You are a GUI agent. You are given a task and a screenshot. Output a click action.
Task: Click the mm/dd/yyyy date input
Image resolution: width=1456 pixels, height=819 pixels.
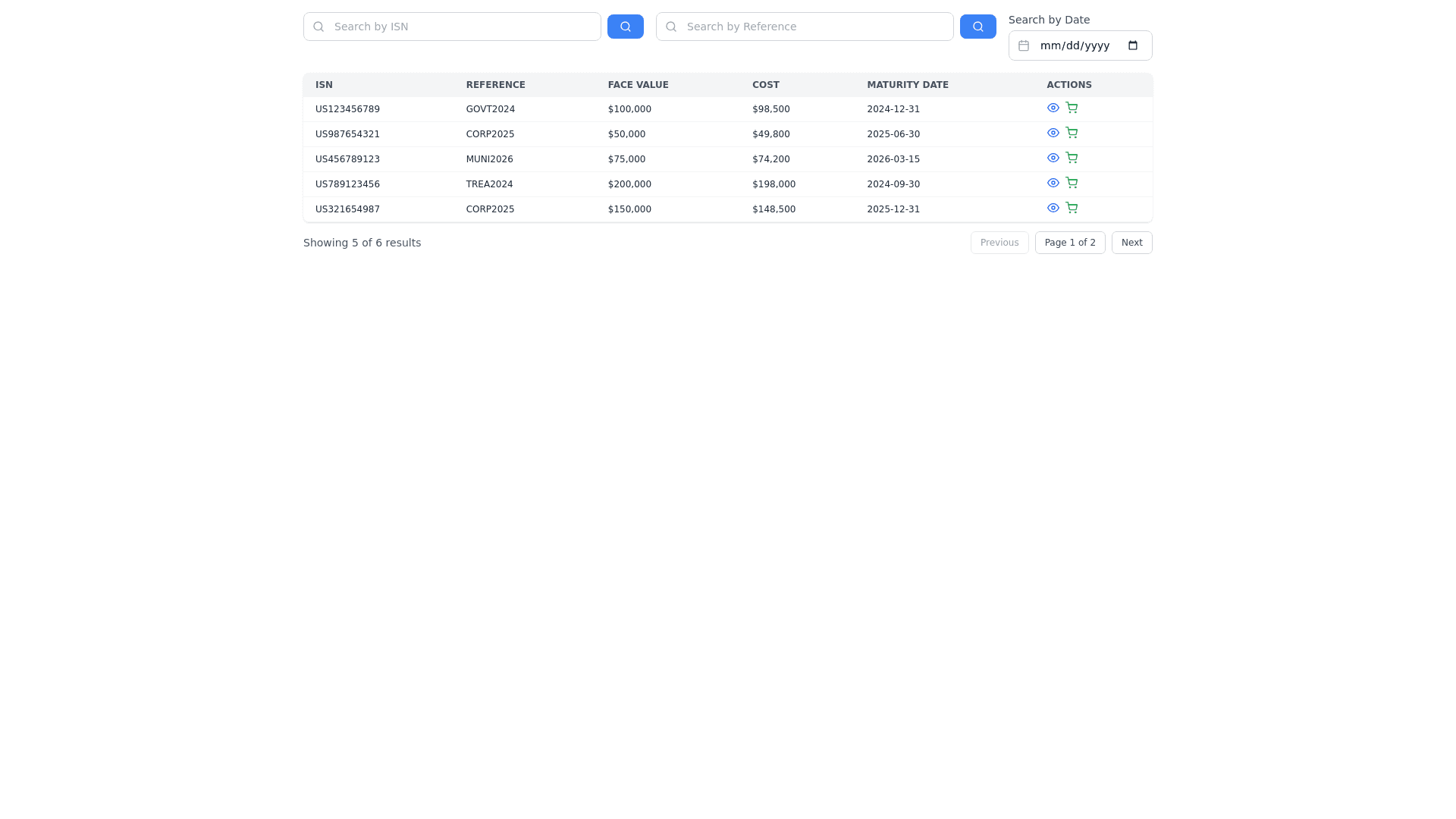[1075, 45]
